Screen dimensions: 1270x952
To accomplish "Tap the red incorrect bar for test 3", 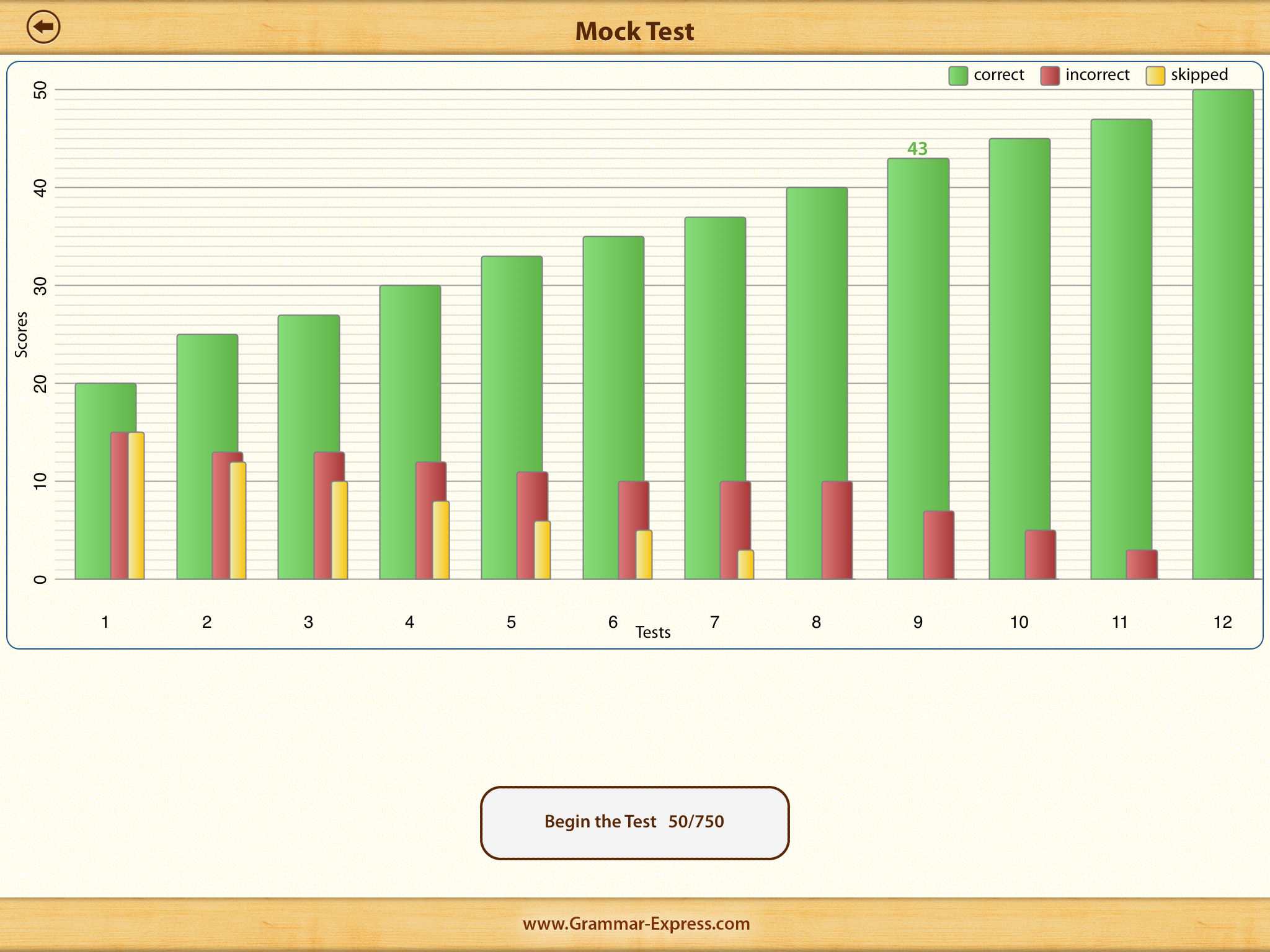I will [324, 516].
